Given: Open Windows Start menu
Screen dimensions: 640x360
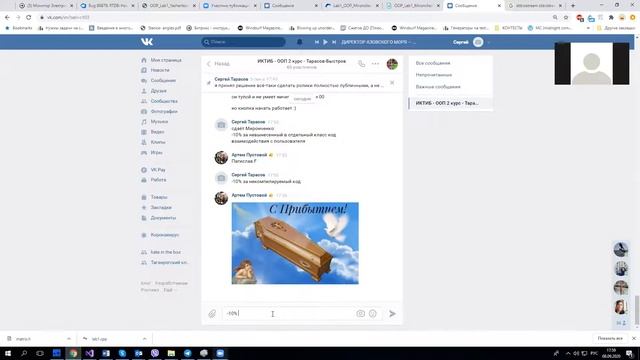Looking at the screenshot, I should point(7,353).
